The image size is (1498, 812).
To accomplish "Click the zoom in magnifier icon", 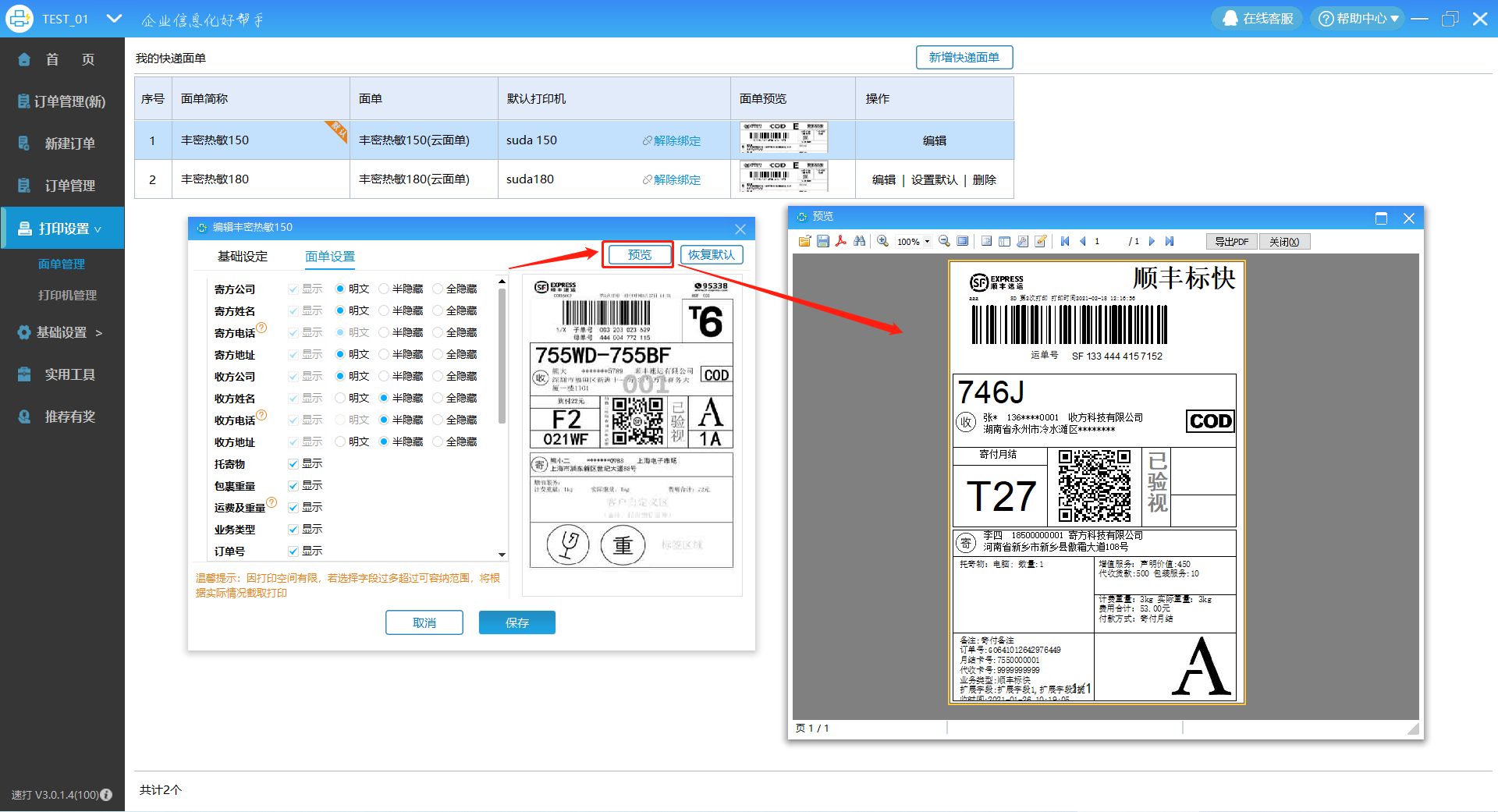I will click(x=882, y=241).
